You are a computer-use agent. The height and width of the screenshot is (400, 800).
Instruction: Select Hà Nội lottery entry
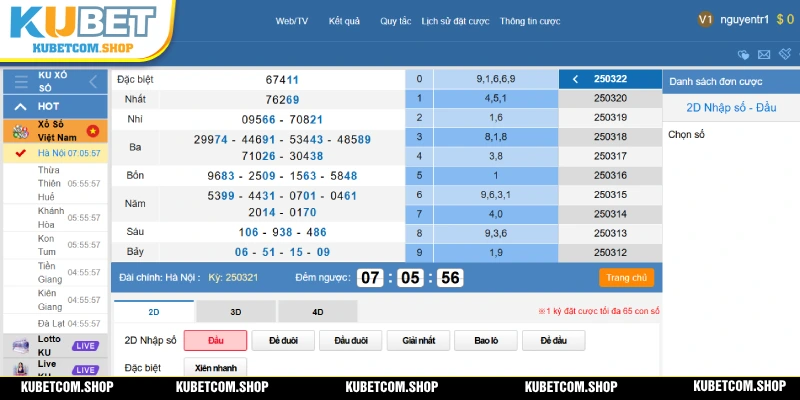[x=55, y=153]
